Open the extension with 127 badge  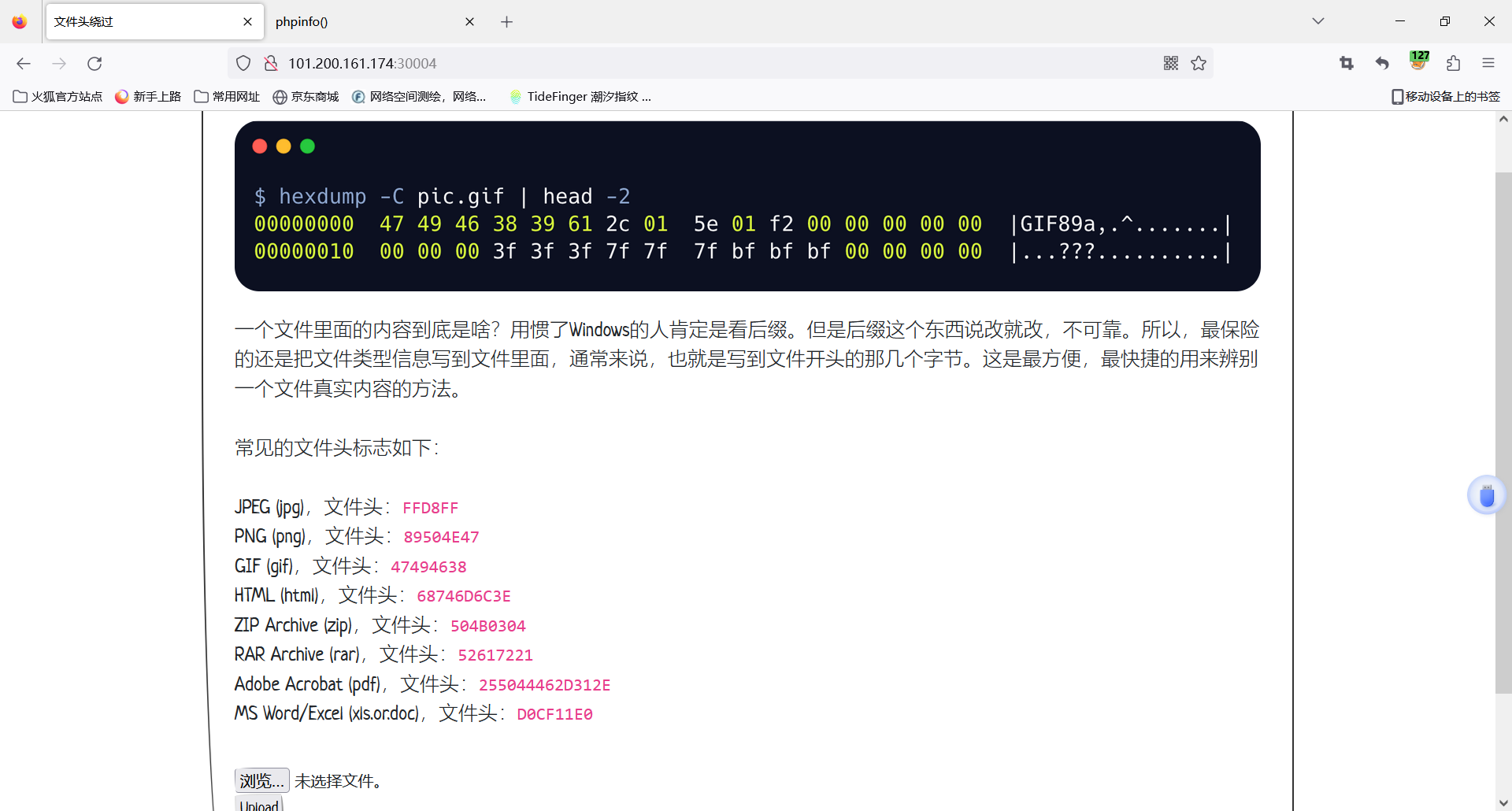[x=1418, y=61]
